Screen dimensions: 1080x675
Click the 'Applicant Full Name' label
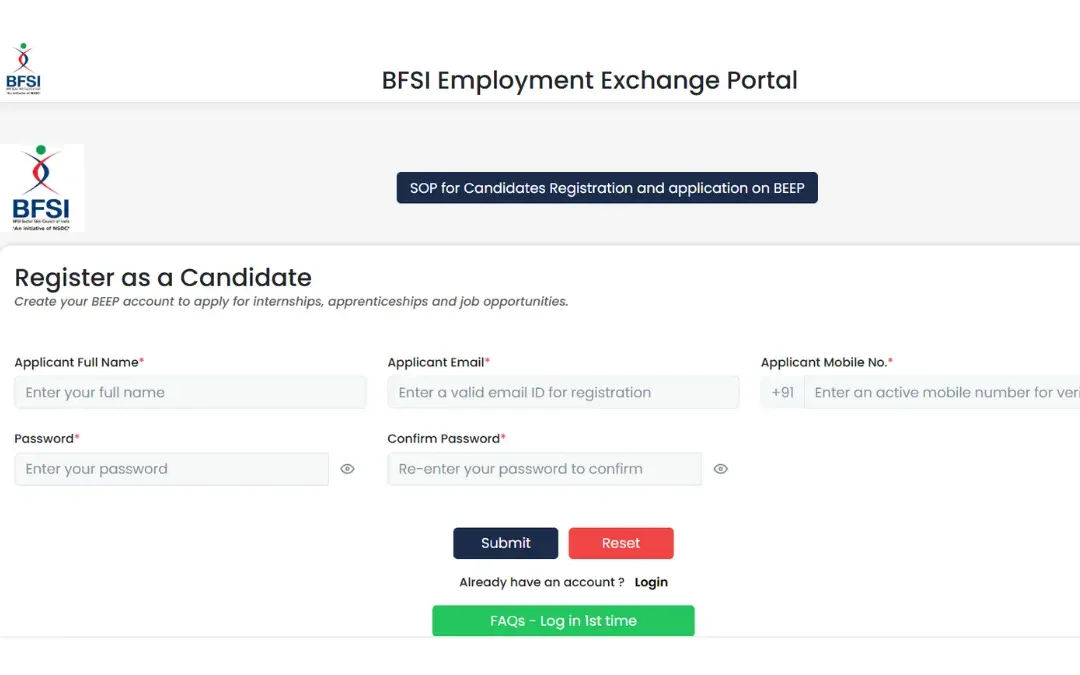coord(77,362)
